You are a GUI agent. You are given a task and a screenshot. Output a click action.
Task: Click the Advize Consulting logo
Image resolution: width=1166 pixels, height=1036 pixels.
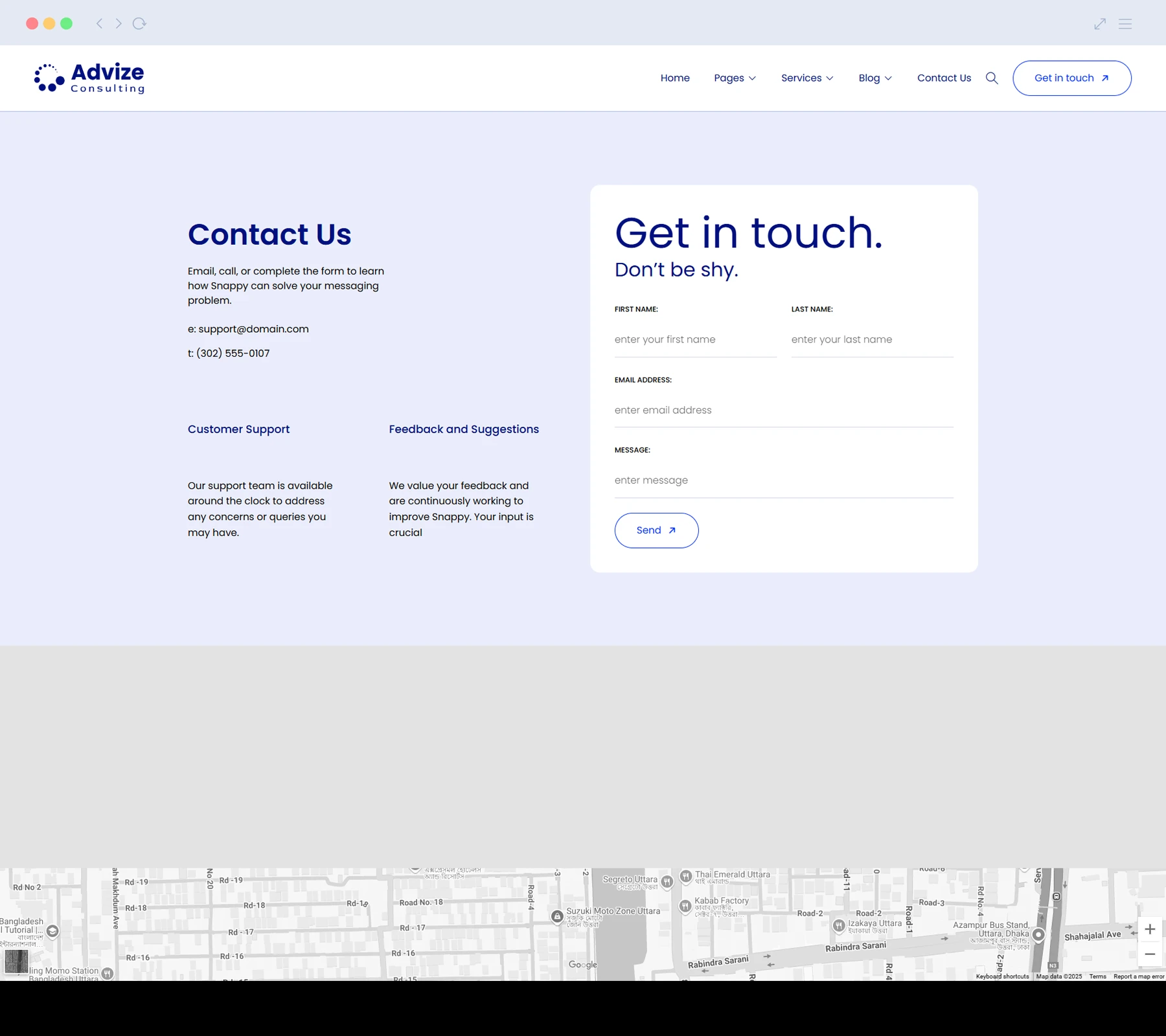pos(89,78)
